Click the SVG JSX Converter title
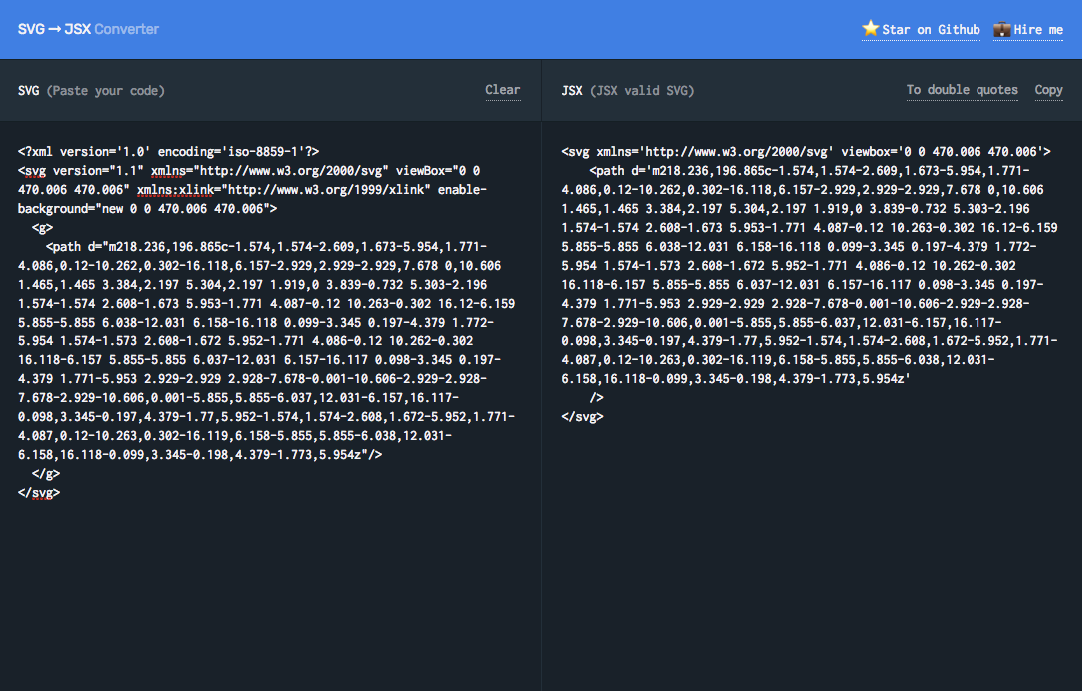This screenshot has width=1082, height=691. click(x=88, y=29)
